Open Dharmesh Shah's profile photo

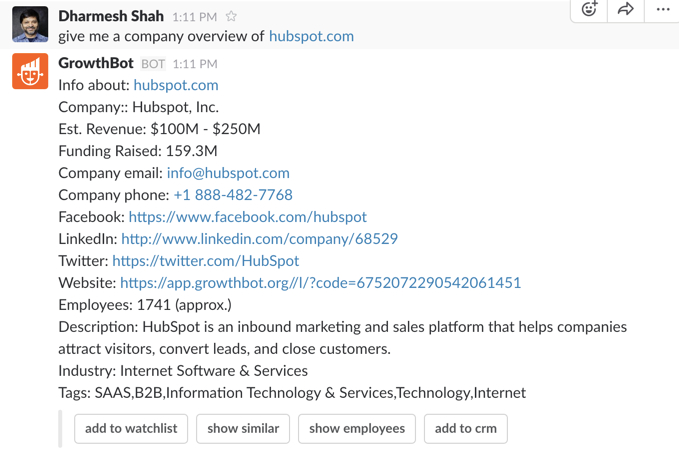click(x=30, y=24)
